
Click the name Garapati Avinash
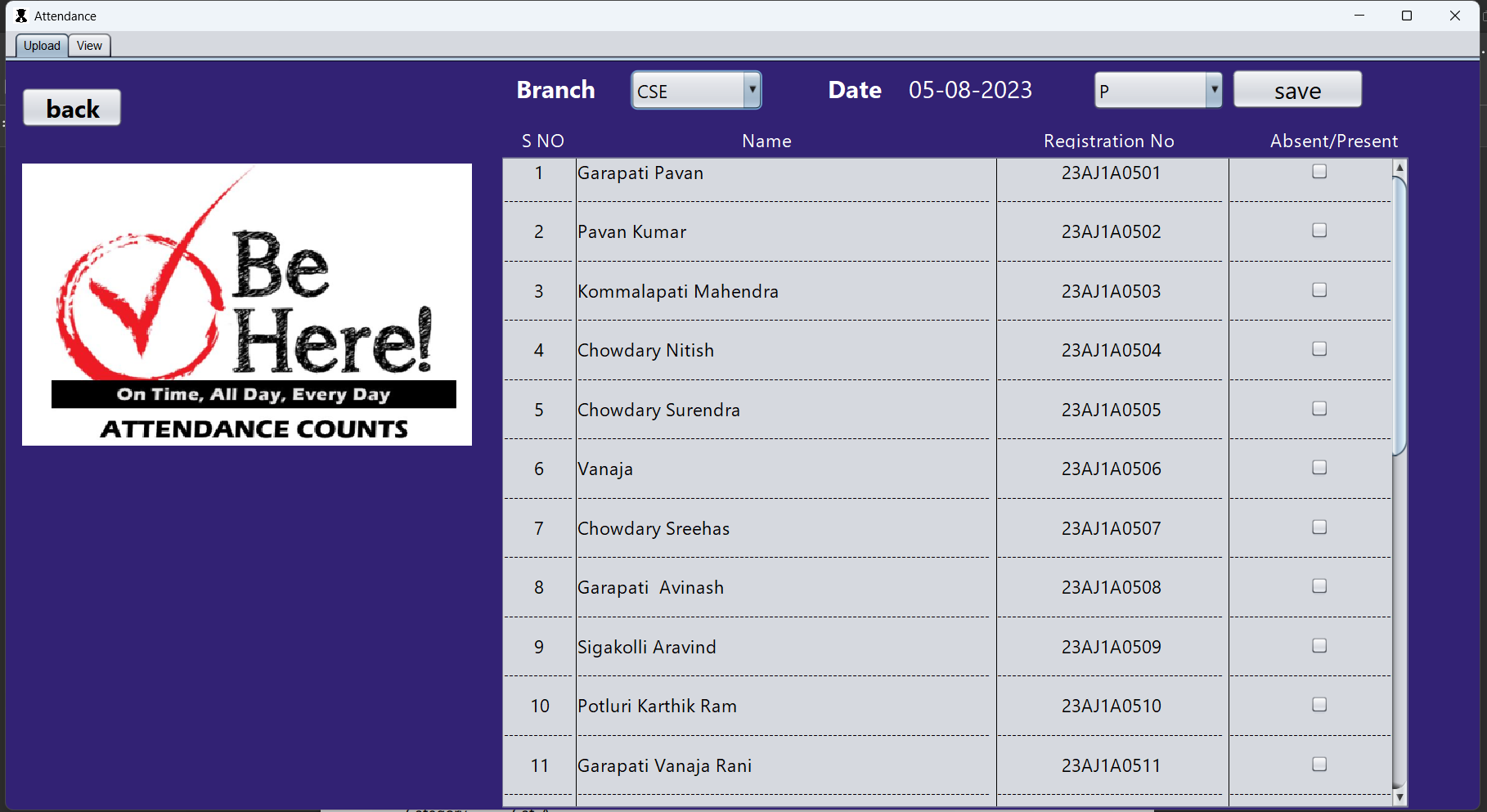[x=650, y=588]
